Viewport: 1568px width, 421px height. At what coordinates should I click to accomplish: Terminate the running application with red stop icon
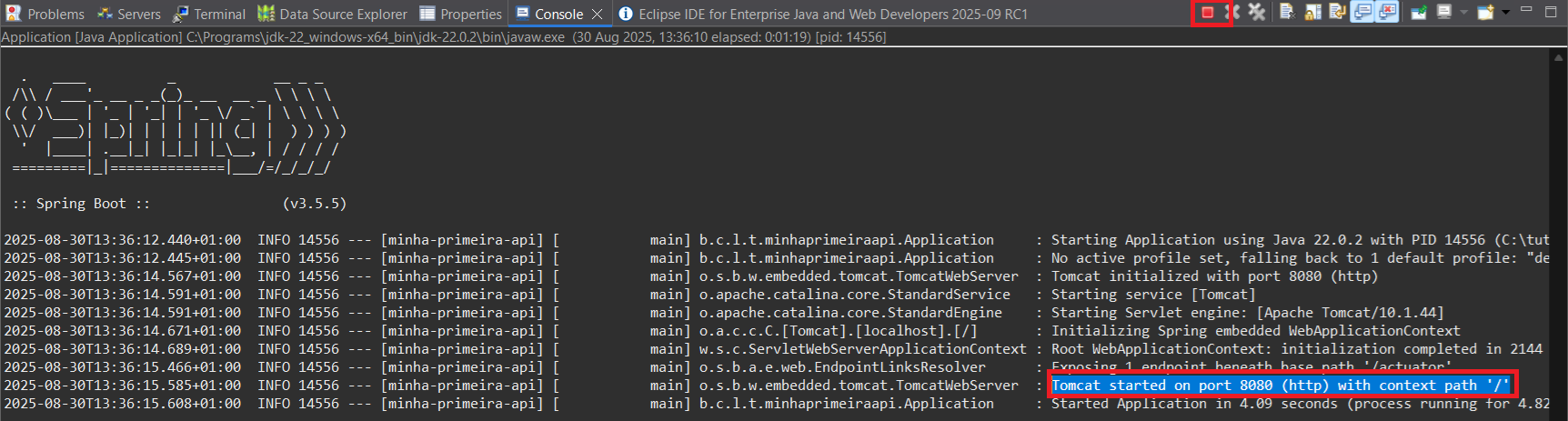pyautogui.click(x=1207, y=13)
